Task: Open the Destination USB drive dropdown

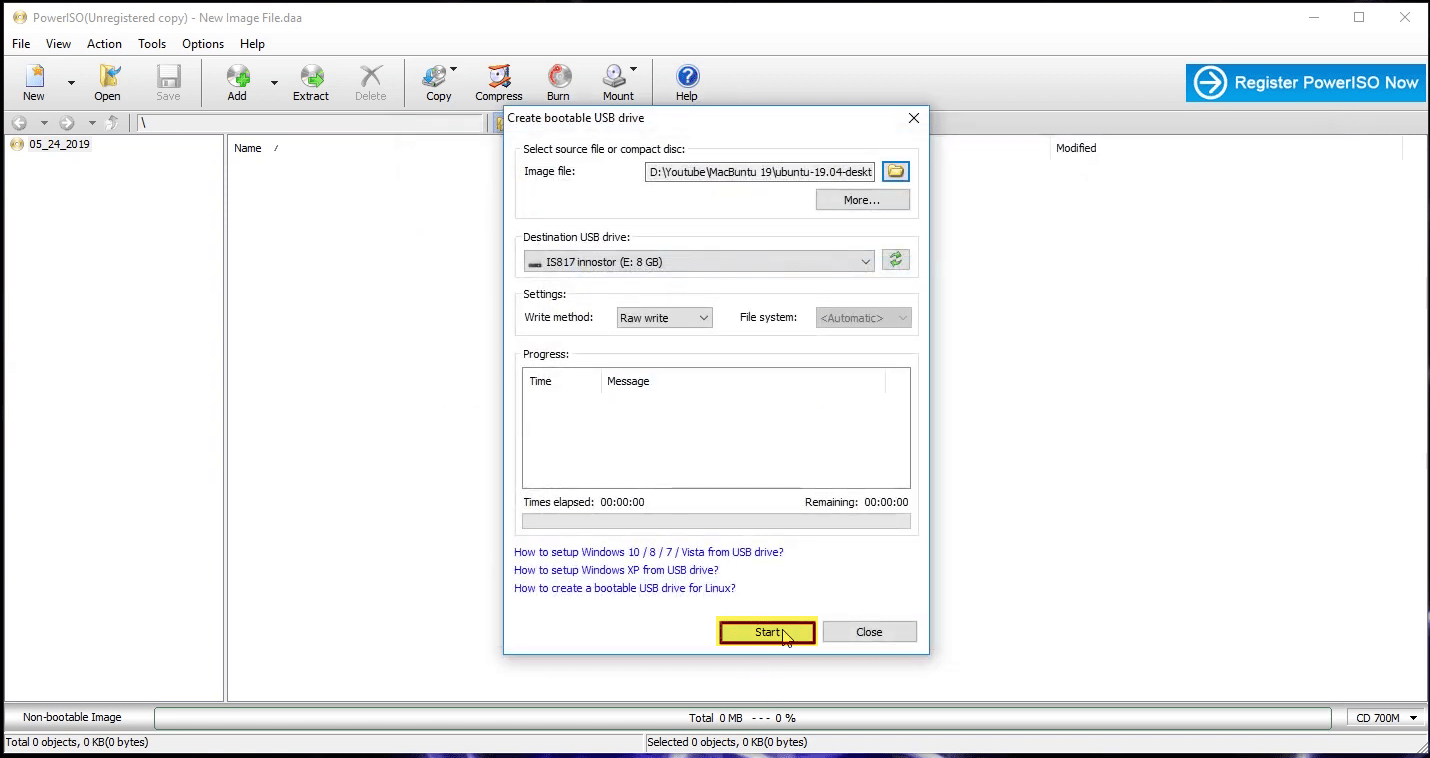Action: click(x=699, y=262)
